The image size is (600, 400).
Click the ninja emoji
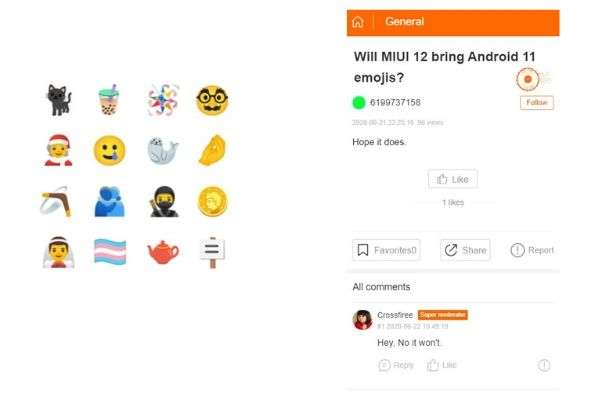[163, 202]
